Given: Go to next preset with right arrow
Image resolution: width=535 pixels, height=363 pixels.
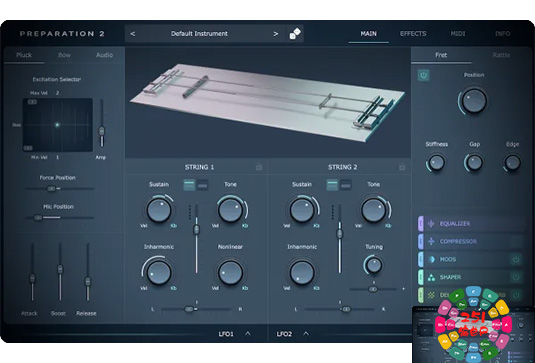Looking at the screenshot, I should tap(275, 34).
